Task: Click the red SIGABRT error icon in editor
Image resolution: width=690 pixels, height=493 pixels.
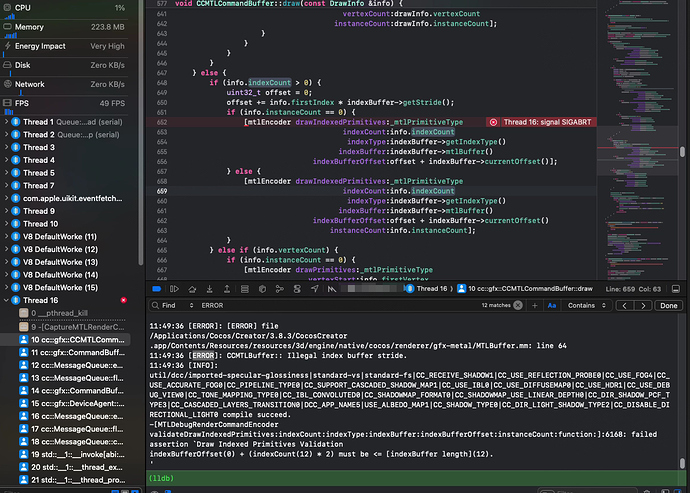Action: point(494,121)
